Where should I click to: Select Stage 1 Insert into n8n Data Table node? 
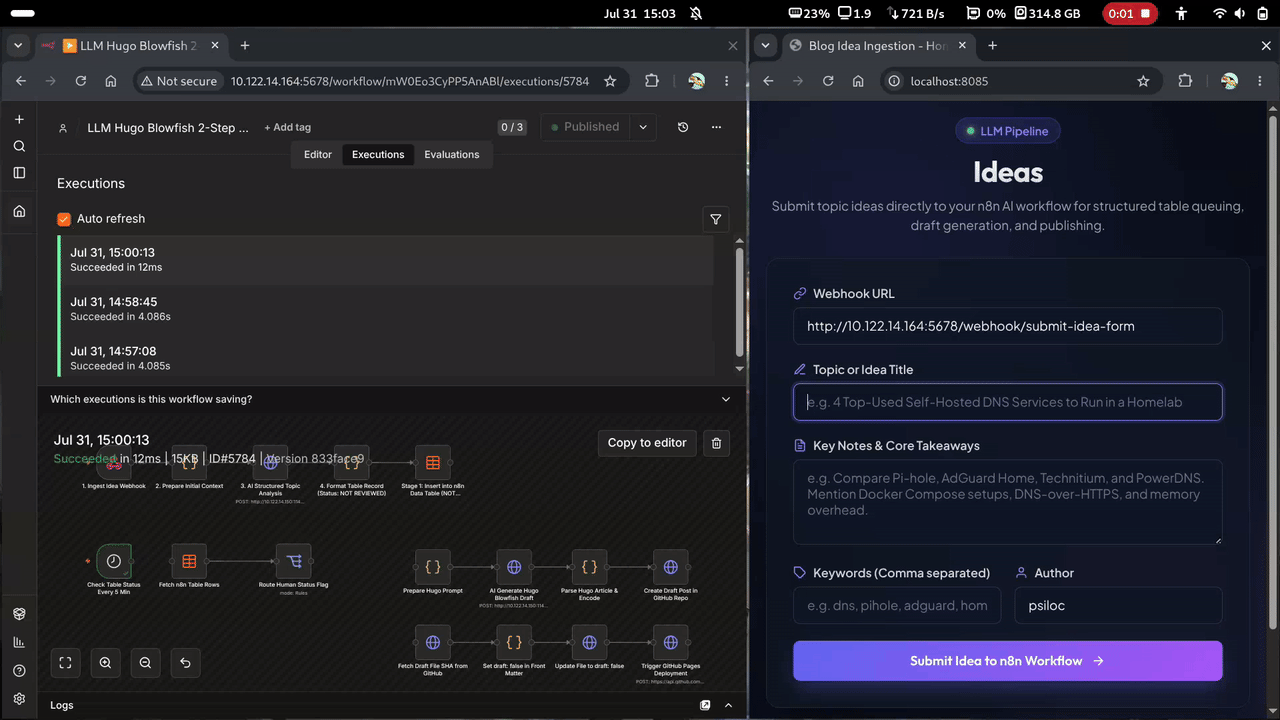point(433,463)
